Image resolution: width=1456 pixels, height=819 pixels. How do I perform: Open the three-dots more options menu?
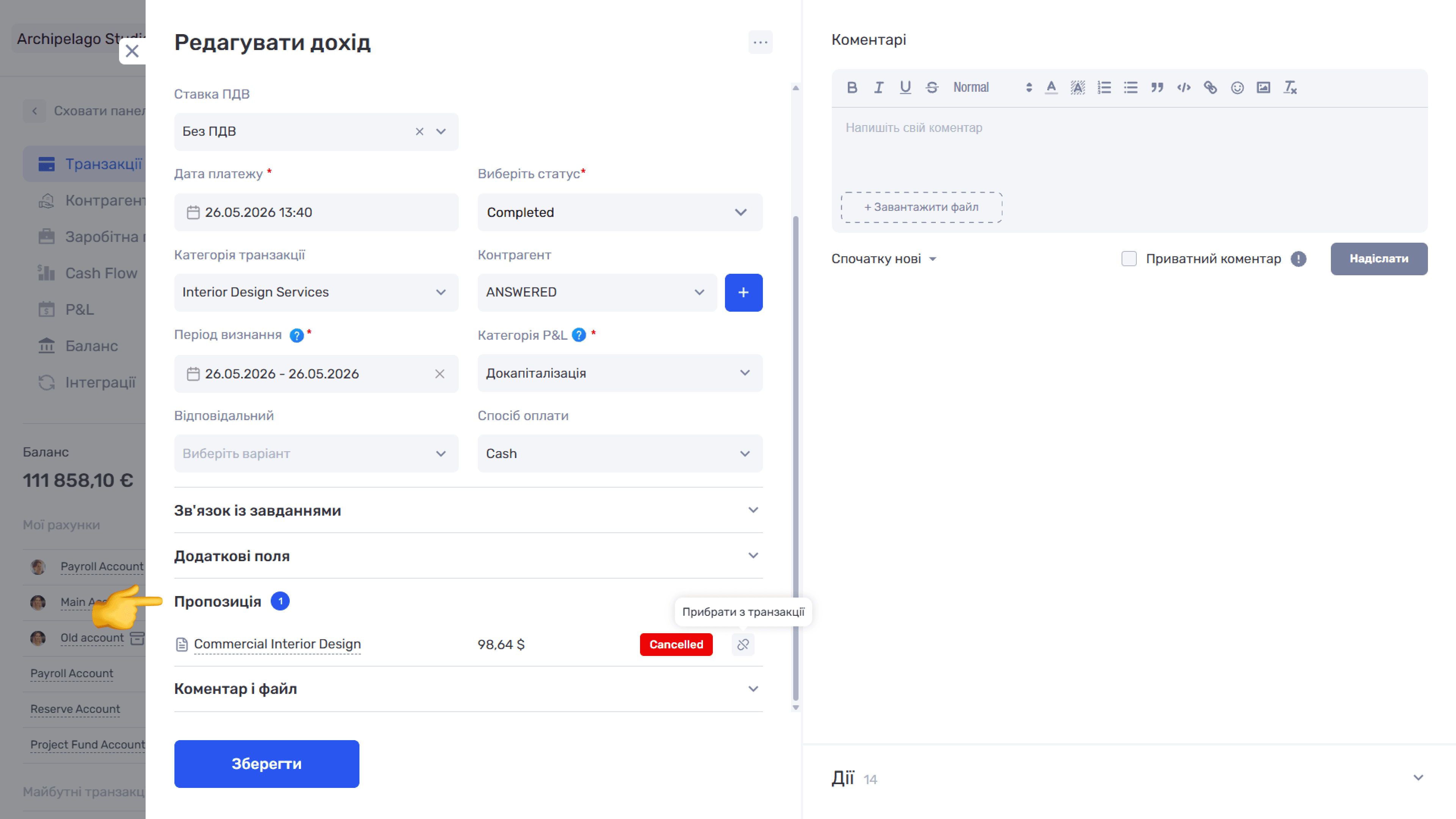point(760,42)
